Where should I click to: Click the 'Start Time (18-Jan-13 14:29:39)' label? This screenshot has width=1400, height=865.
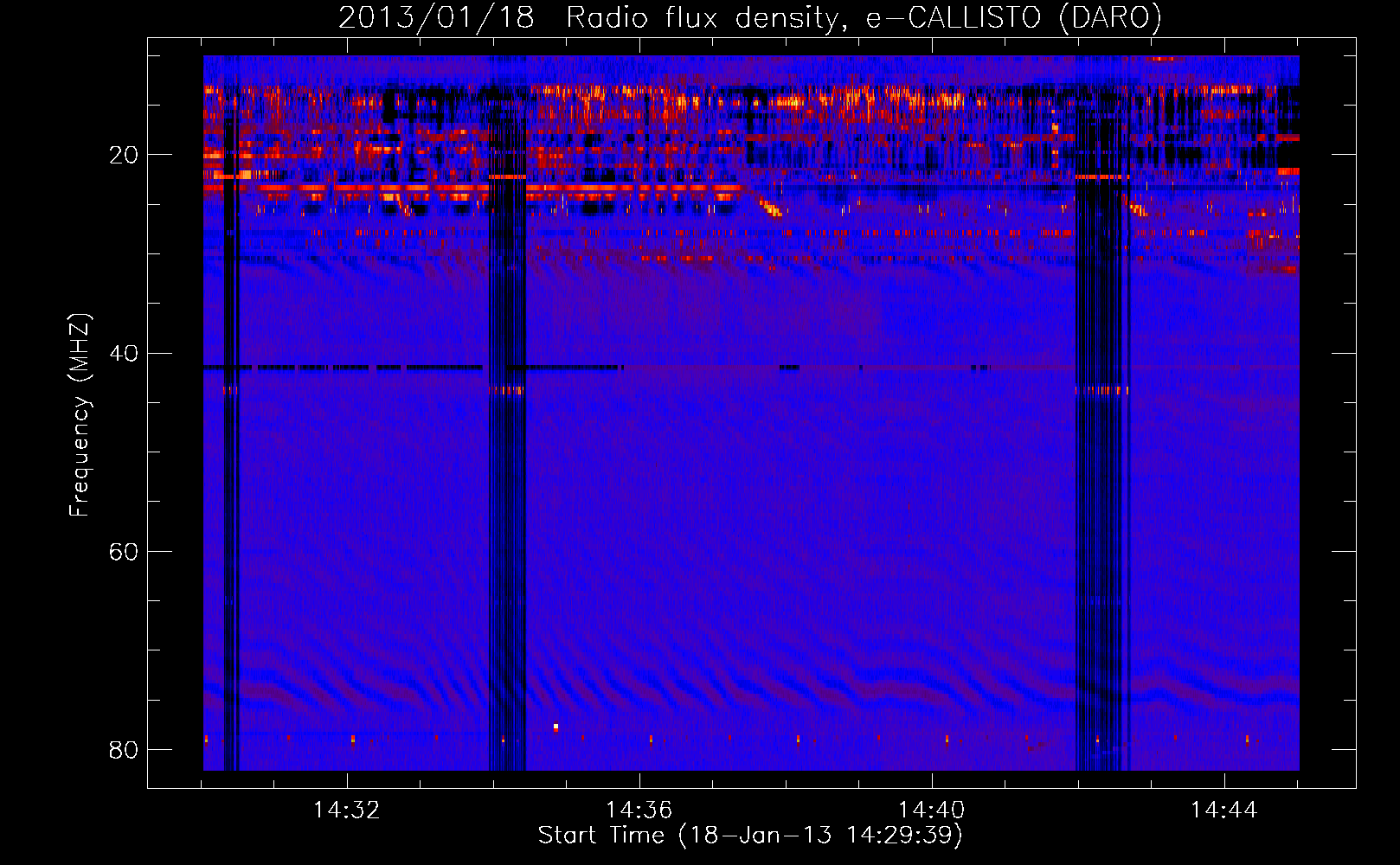[750, 836]
